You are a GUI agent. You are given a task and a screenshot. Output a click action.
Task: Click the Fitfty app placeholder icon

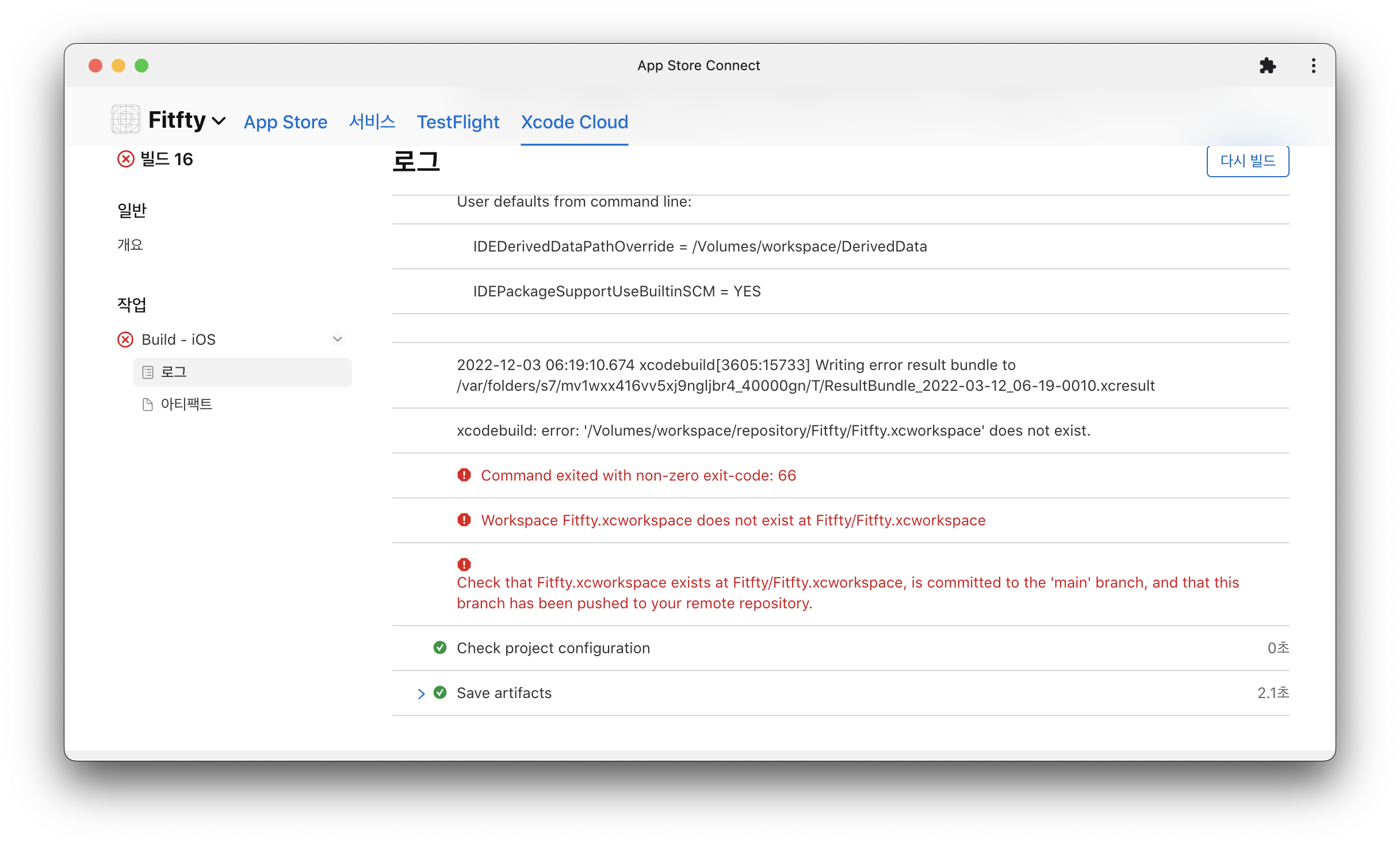(125, 120)
